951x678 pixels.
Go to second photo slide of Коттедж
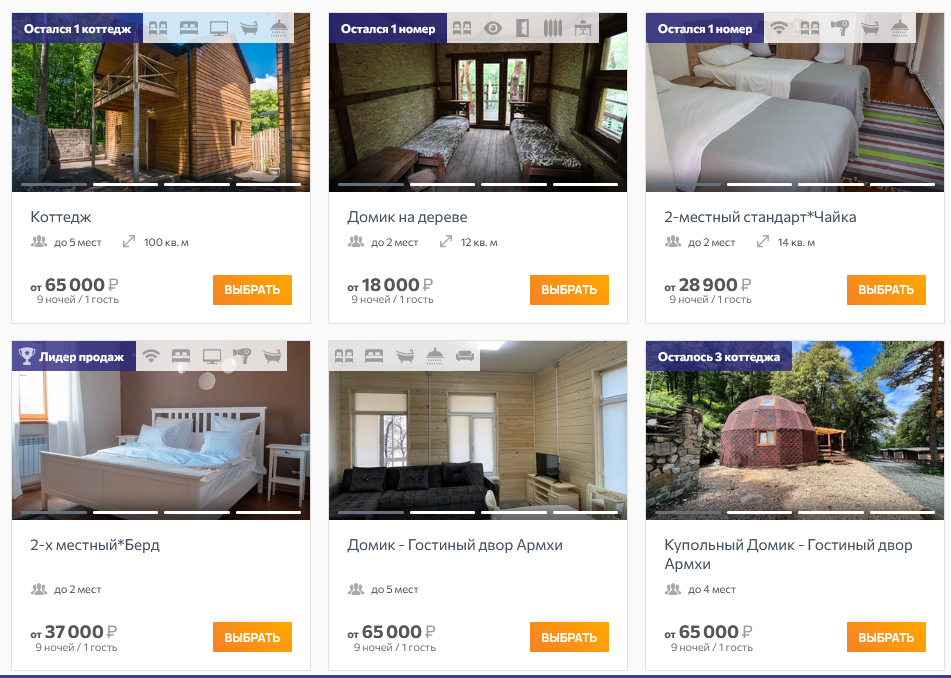[x=126, y=184]
